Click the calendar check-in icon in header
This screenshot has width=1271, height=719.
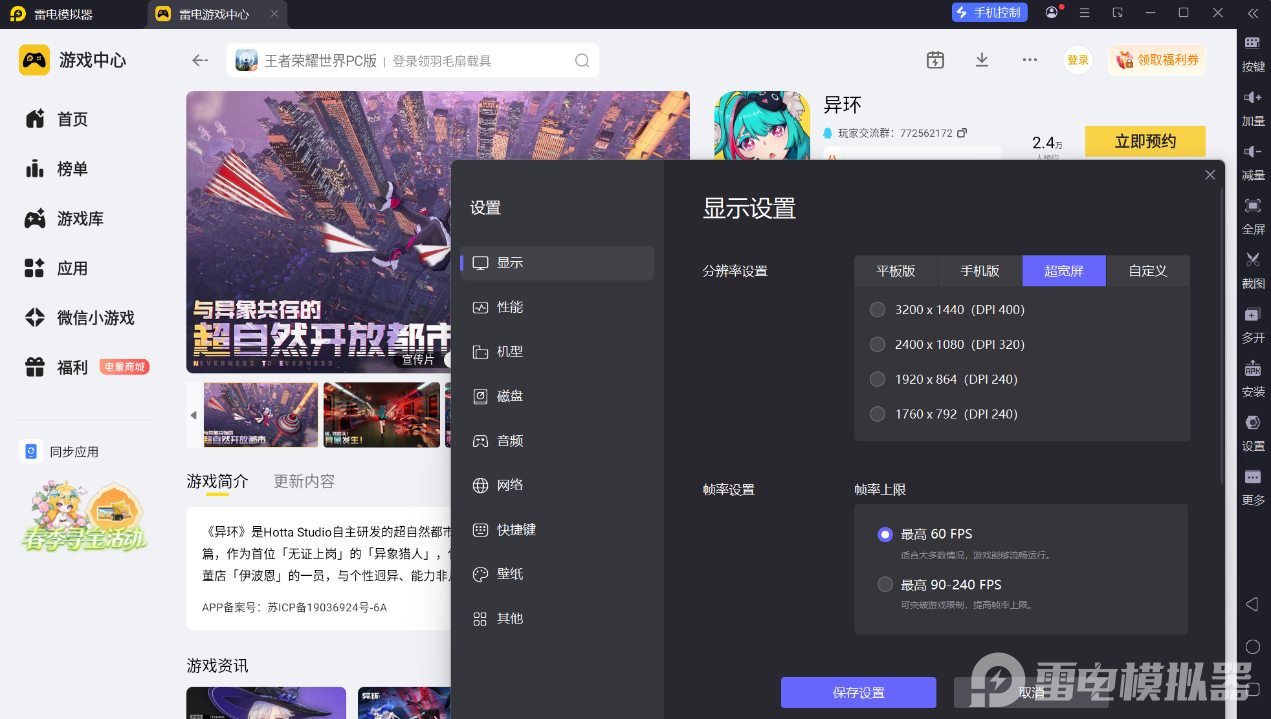point(935,60)
